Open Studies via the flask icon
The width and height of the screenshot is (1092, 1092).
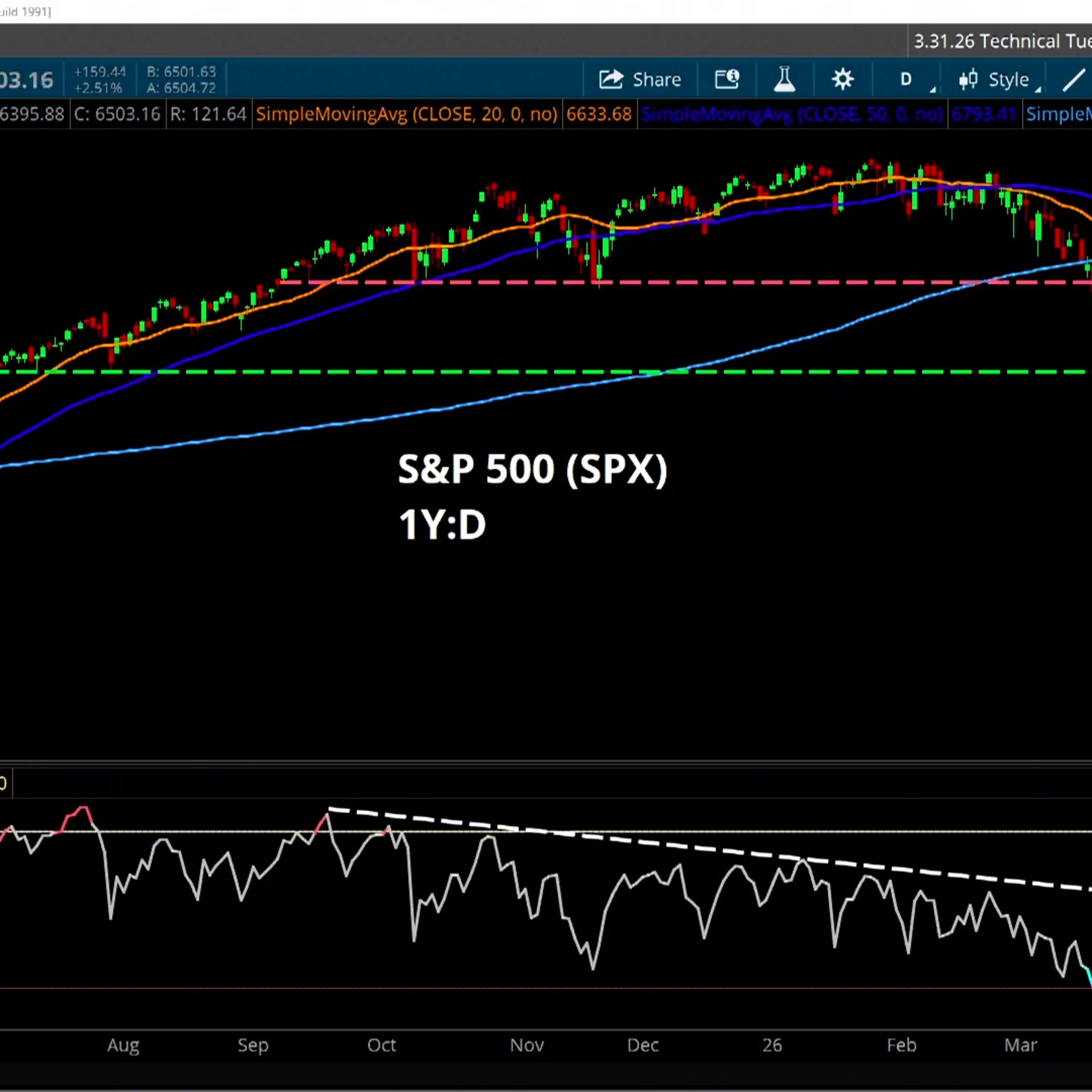784,80
